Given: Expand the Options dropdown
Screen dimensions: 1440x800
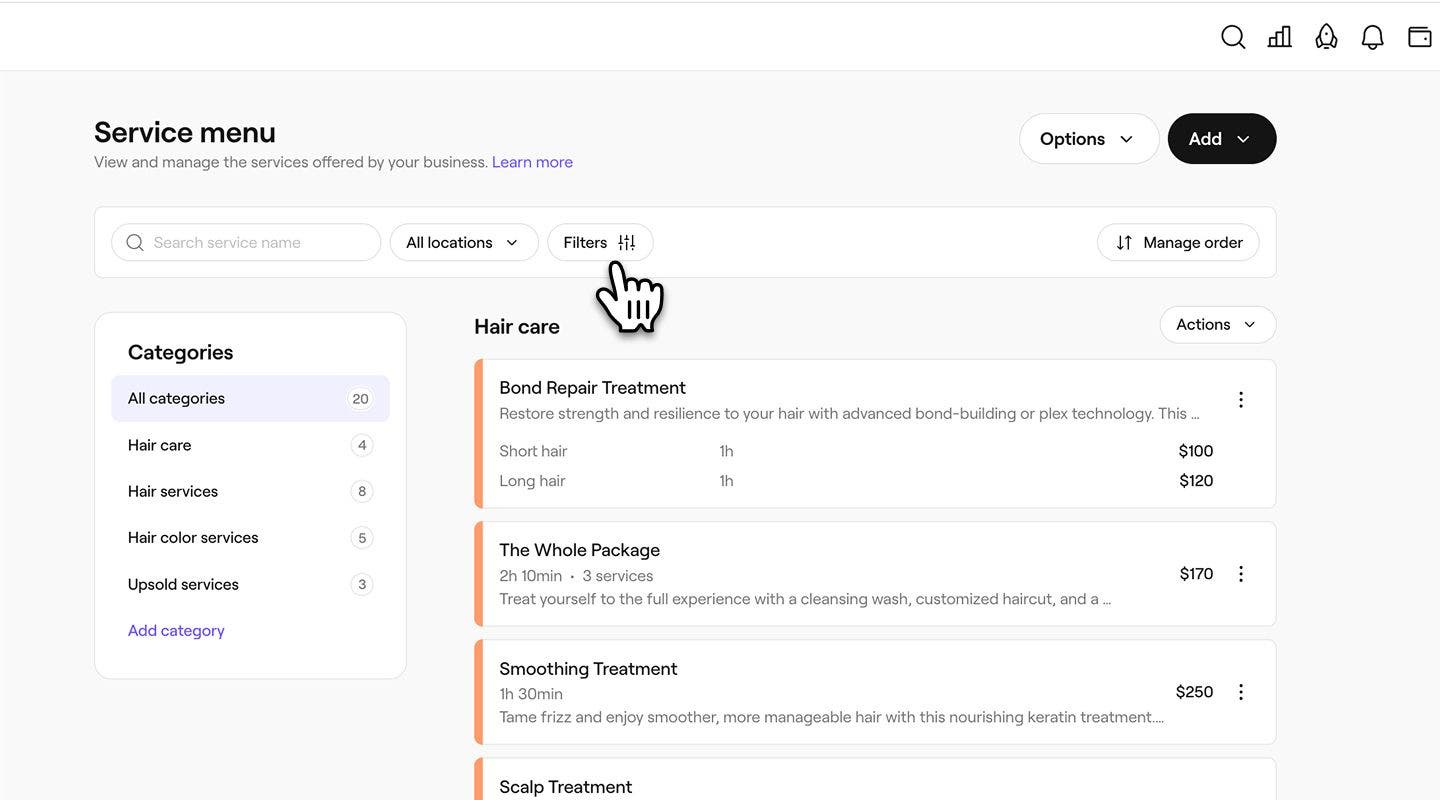Looking at the screenshot, I should click(x=1088, y=139).
